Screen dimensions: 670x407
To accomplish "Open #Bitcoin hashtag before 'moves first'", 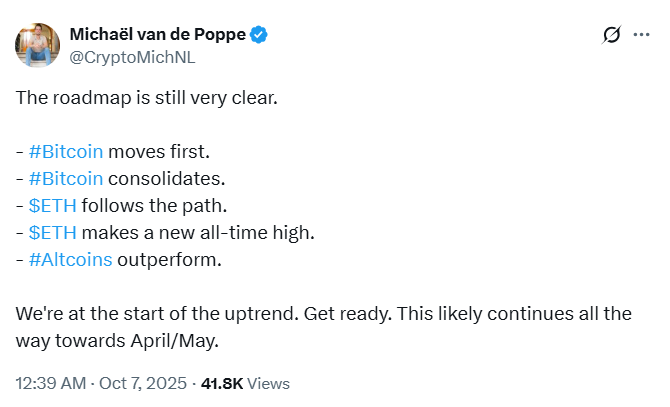I will [x=66, y=152].
